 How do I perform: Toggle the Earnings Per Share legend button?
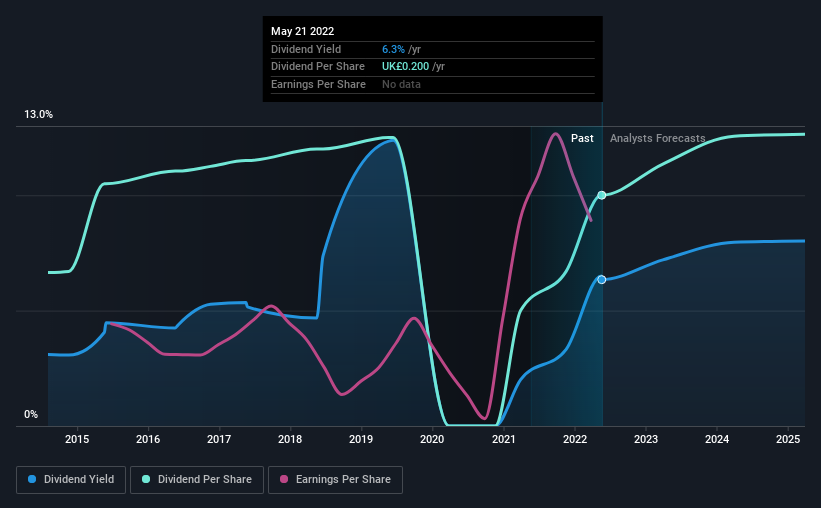click(x=336, y=480)
